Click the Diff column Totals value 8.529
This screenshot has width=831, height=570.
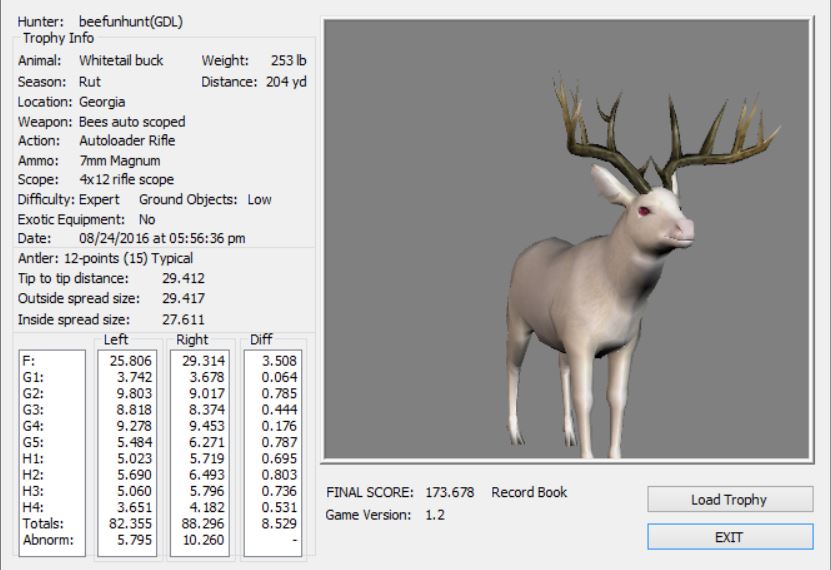[277, 523]
